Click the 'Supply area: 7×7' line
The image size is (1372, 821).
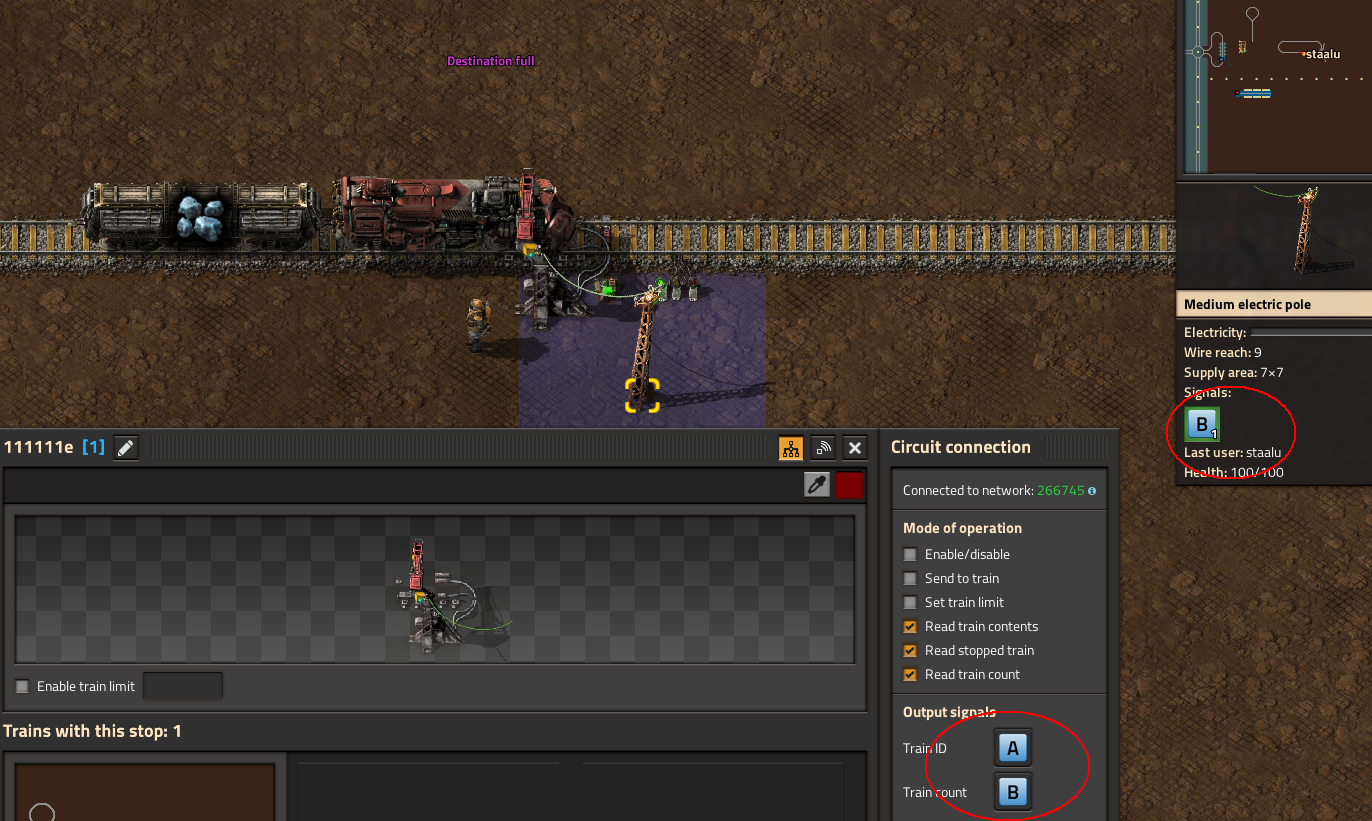[x=1233, y=372]
